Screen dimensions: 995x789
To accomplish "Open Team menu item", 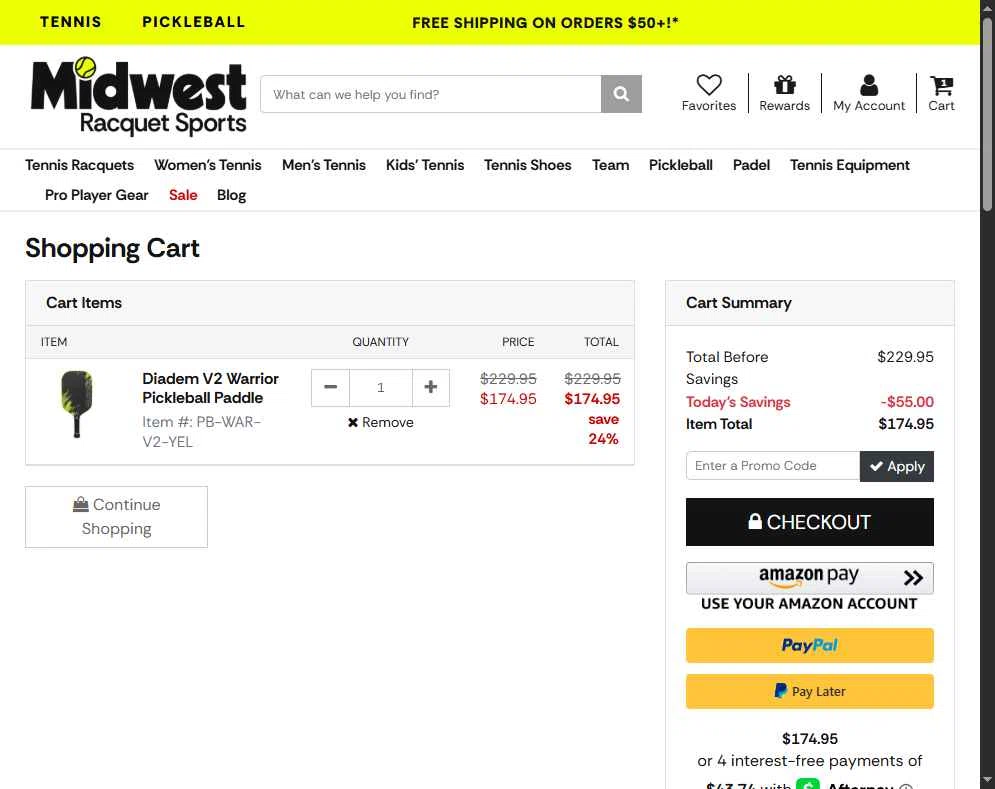I will [610, 165].
